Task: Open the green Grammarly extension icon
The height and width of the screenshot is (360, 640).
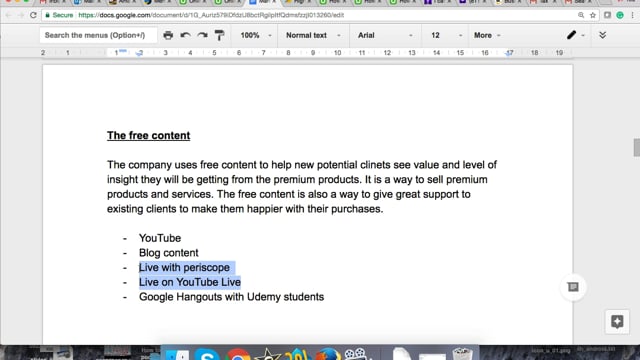Action: click(620, 15)
